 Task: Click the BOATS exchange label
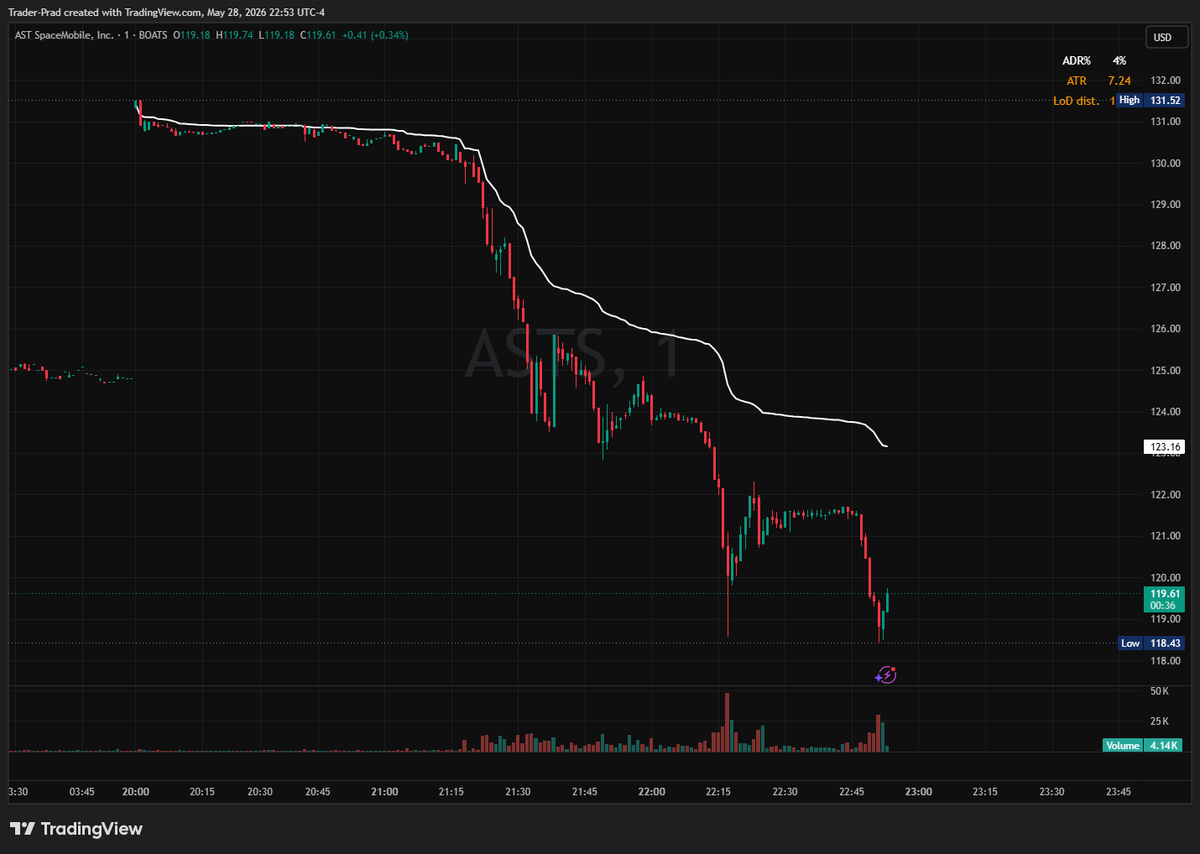(x=151, y=35)
